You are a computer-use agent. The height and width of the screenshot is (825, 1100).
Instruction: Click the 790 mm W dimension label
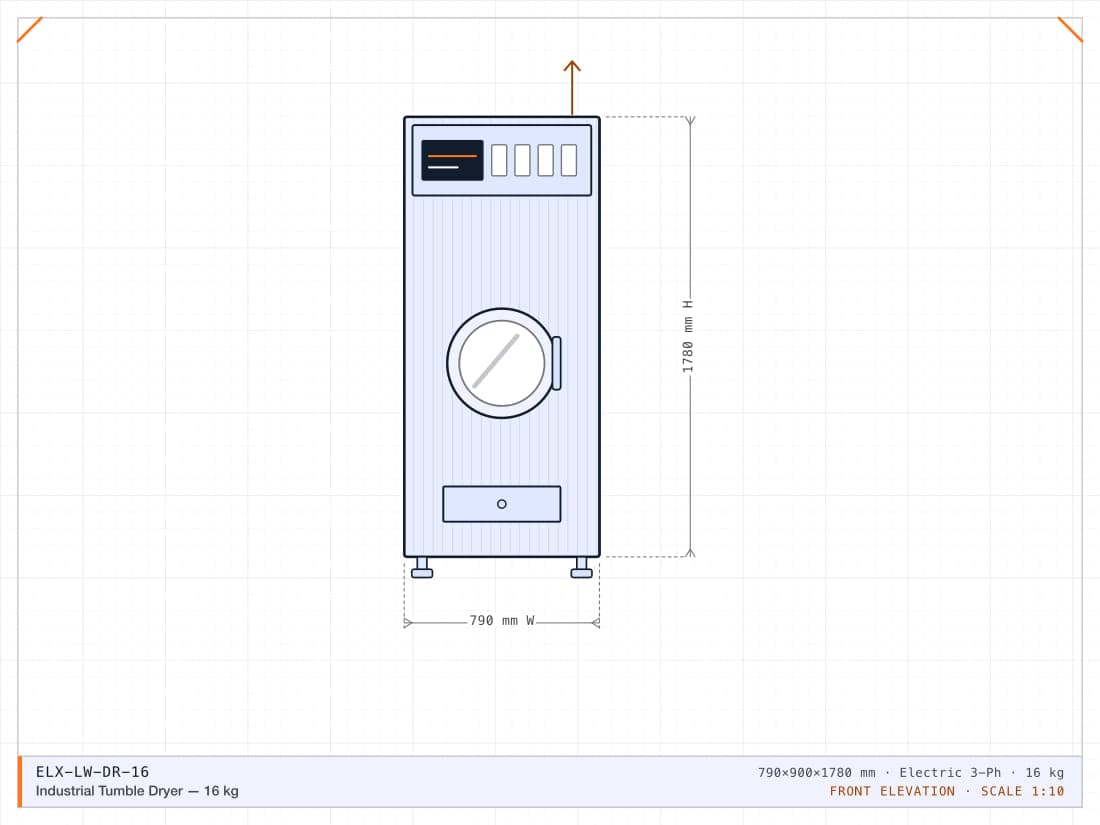502,620
